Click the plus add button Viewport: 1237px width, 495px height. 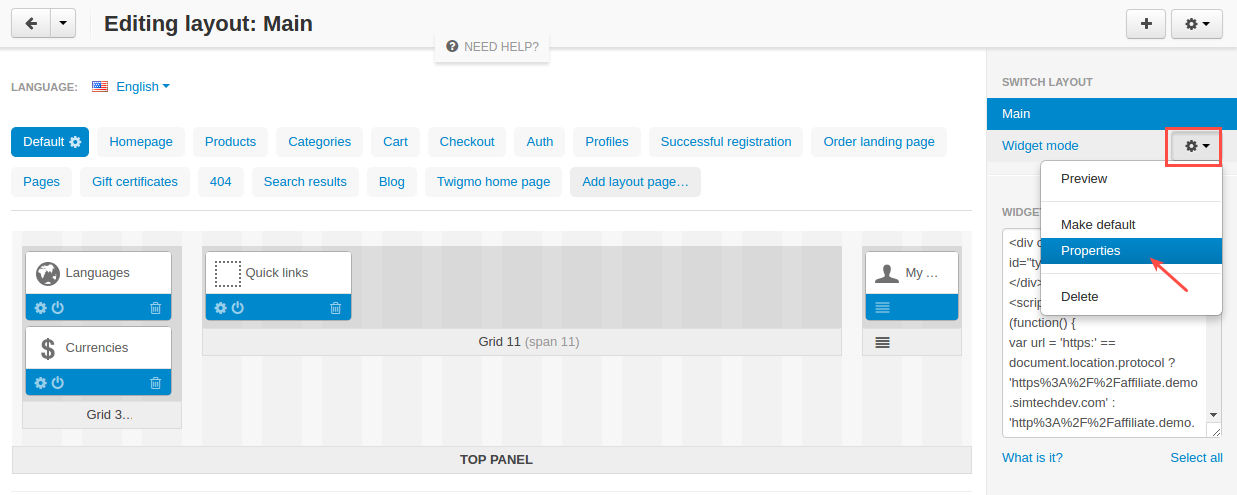point(1146,24)
